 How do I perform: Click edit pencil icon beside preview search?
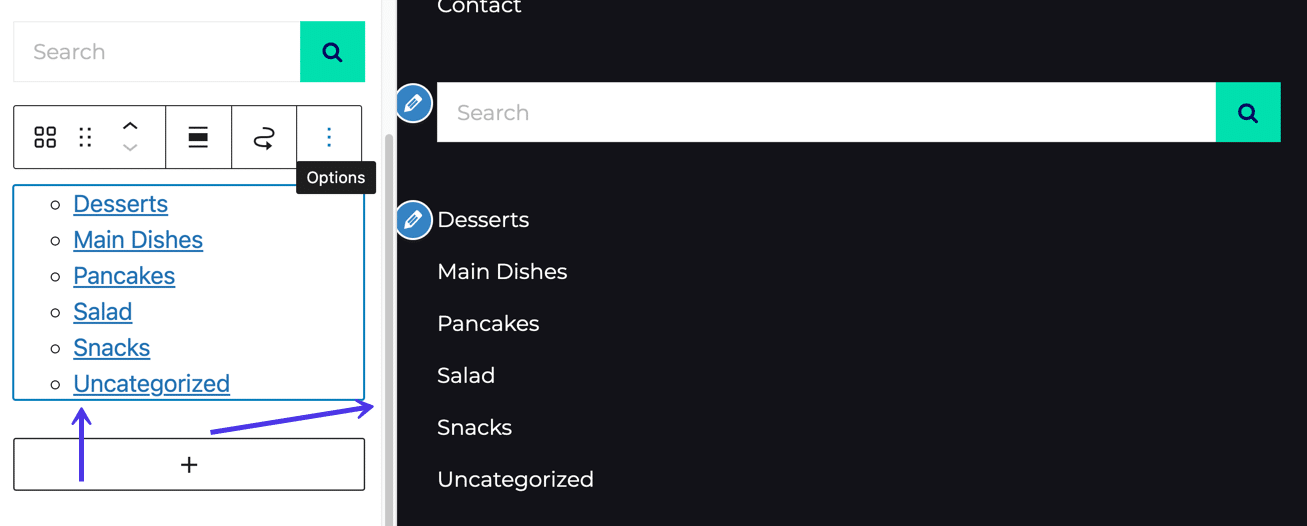(x=414, y=103)
